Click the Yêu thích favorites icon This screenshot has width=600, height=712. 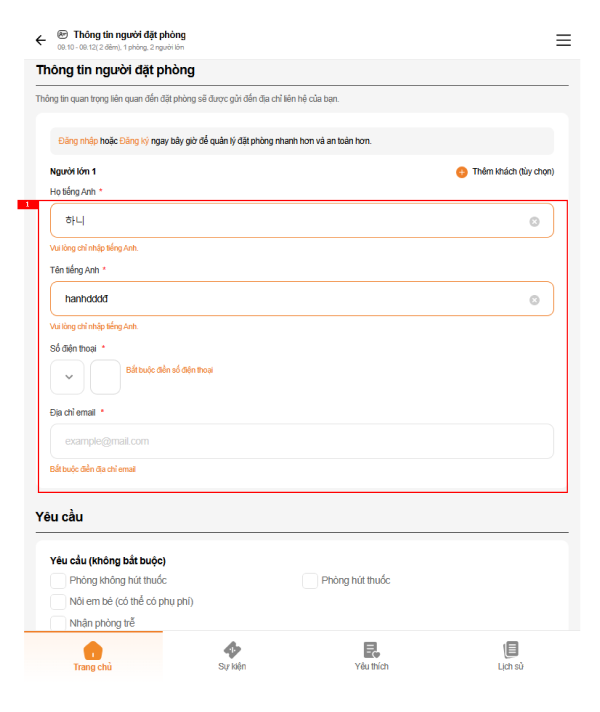pos(371,650)
